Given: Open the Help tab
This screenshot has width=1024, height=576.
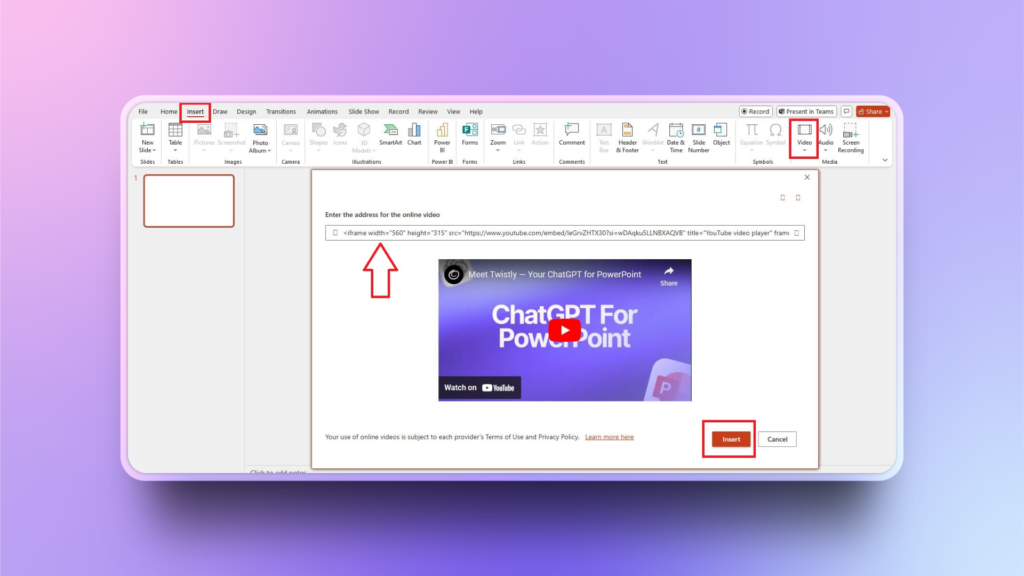Looking at the screenshot, I should tap(476, 112).
